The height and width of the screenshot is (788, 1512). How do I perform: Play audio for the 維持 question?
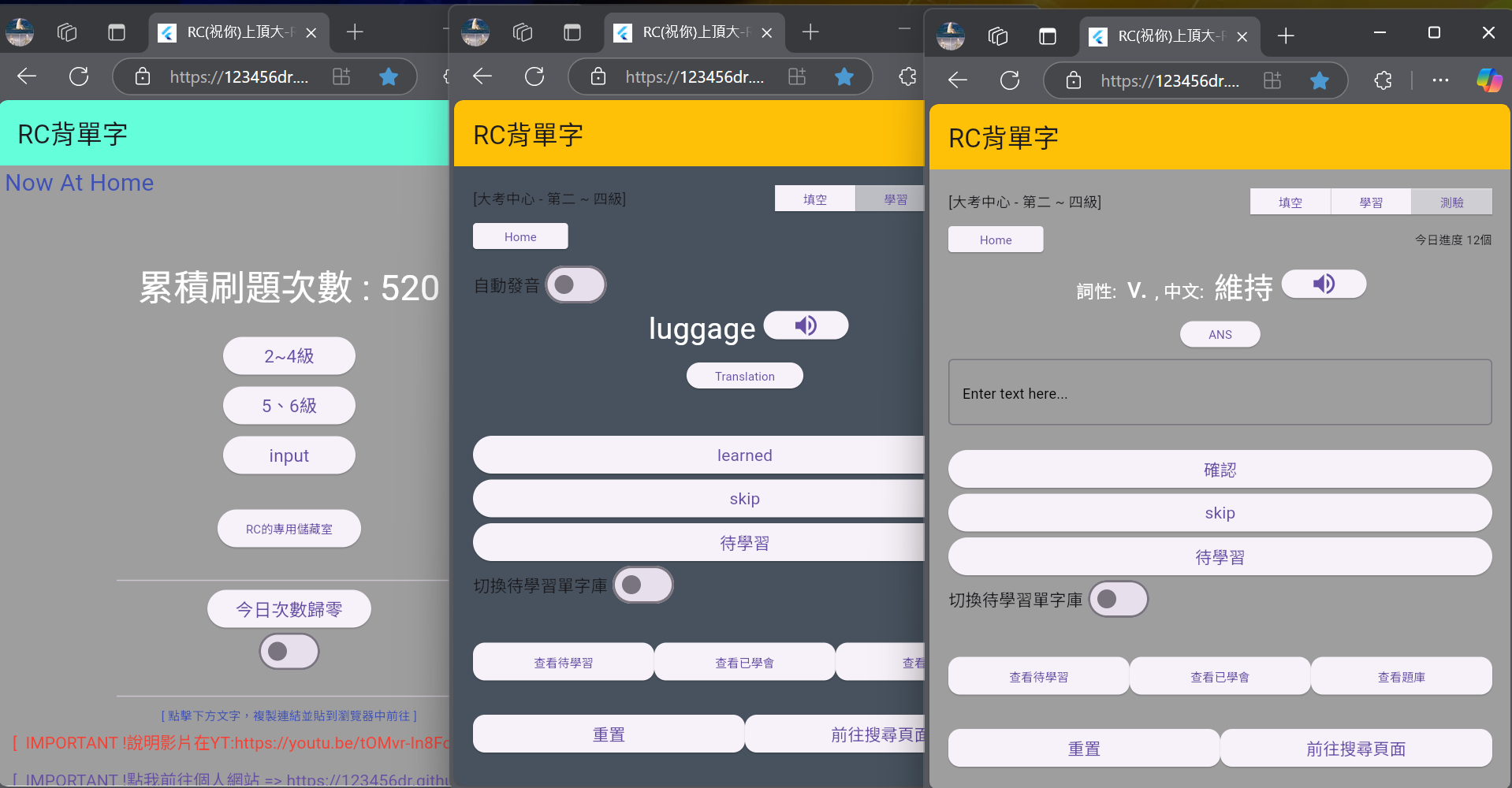coord(1324,284)
